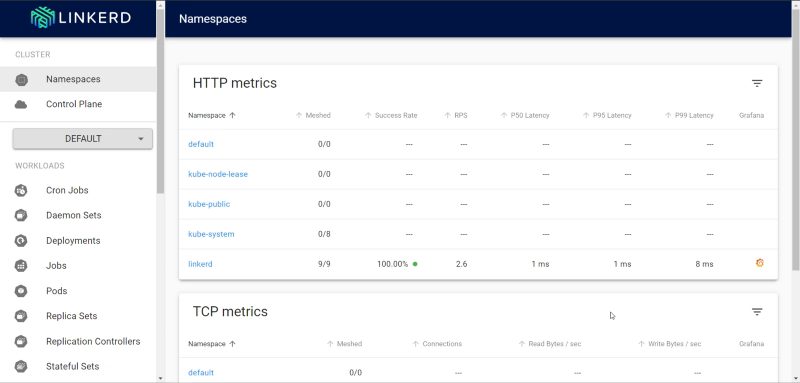Click the 0/8 meshed value for kube-system
This screenshot has height=383, width=800.
[324, 234]
